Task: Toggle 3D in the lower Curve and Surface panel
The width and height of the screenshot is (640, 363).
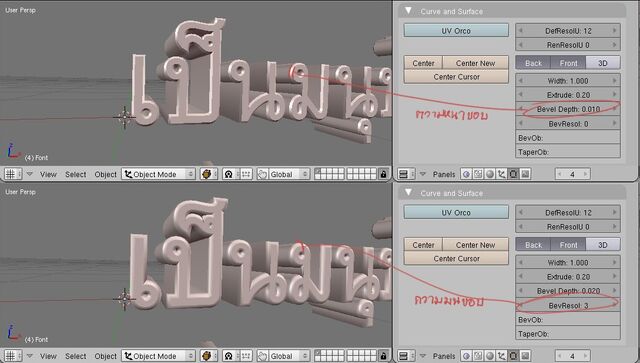Action: point(603,245)
